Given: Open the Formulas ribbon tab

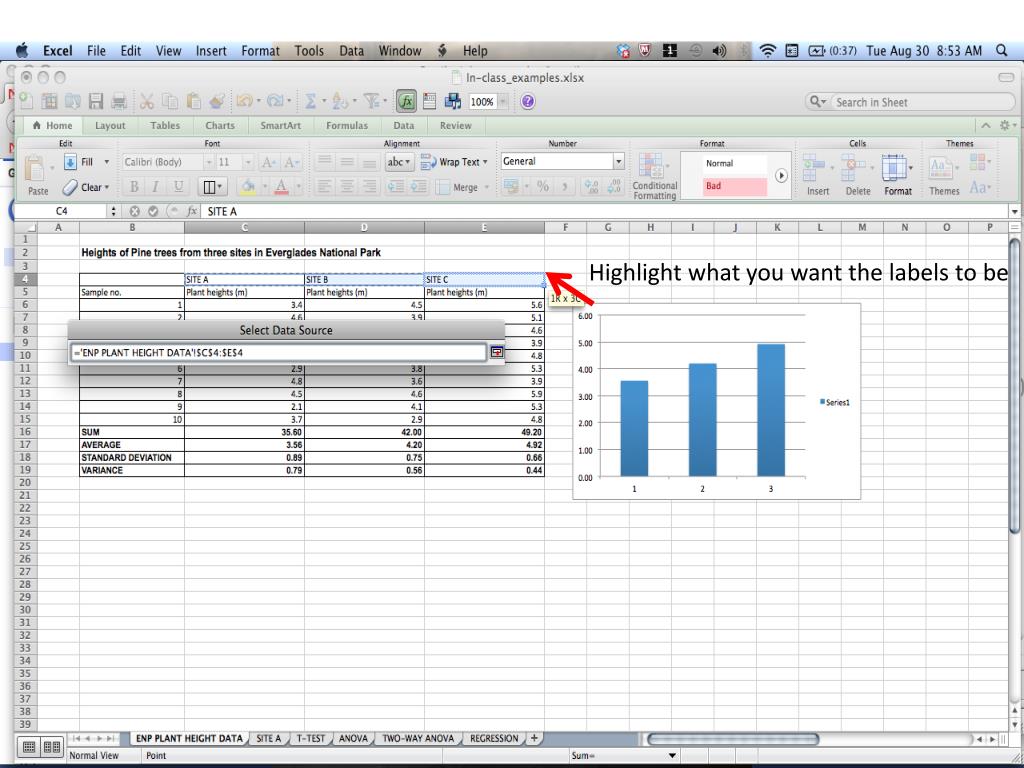Looking at the screenshot, I should (347, 125).
